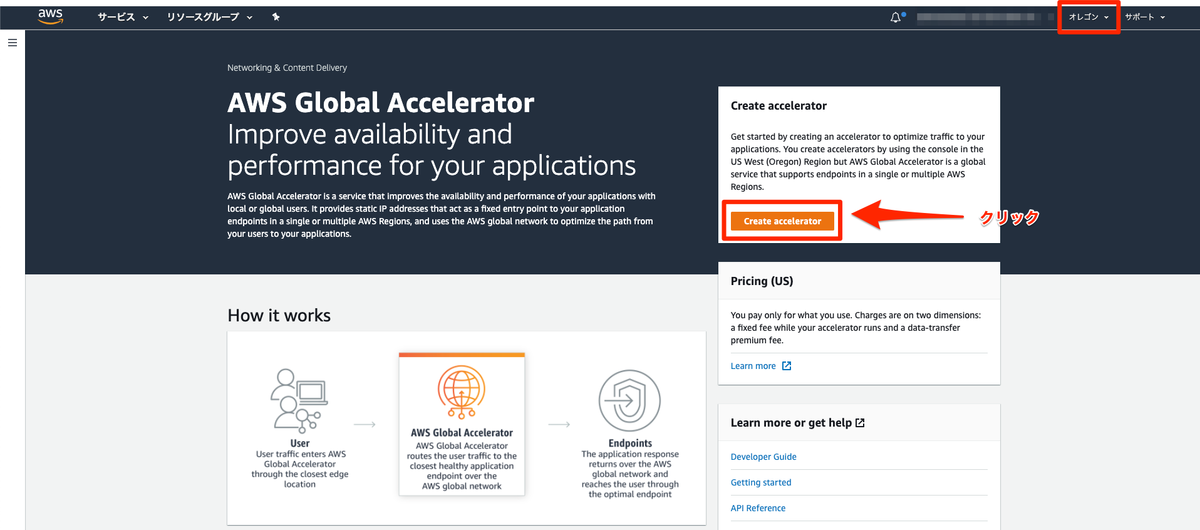Click the User traffic illustration icon
The image size is (1200, 530).
(300, 400)
